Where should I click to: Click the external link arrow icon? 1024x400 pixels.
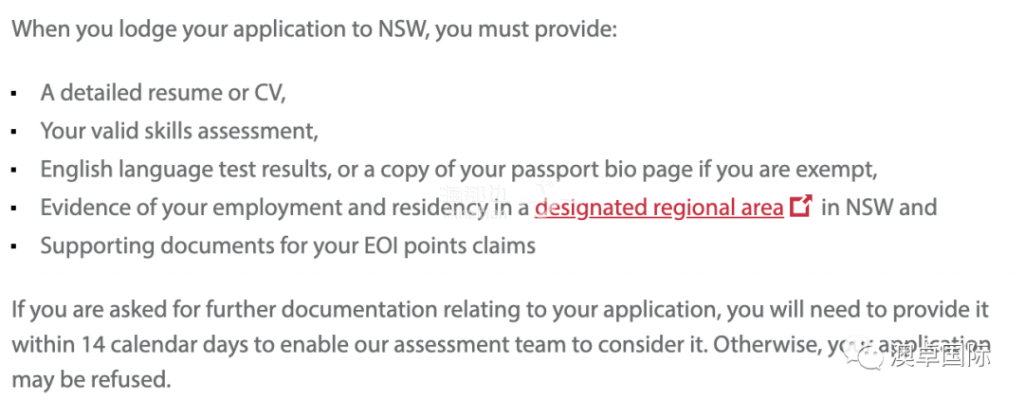(800, 207)
